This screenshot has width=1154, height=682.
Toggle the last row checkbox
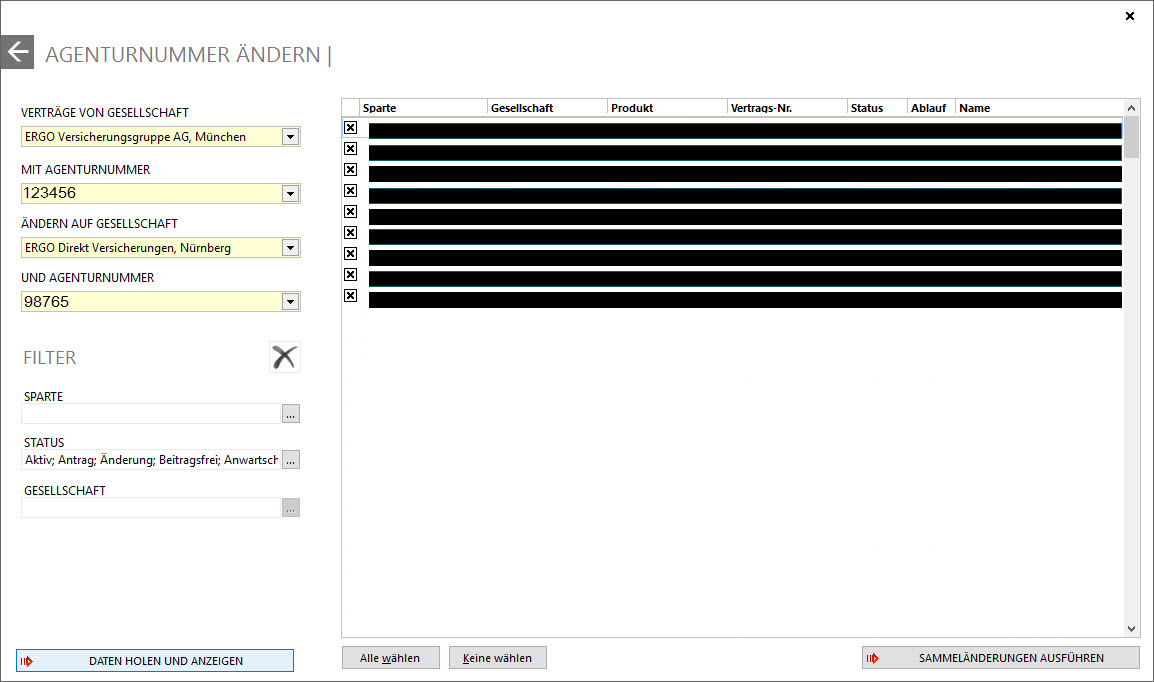[350, 296]
